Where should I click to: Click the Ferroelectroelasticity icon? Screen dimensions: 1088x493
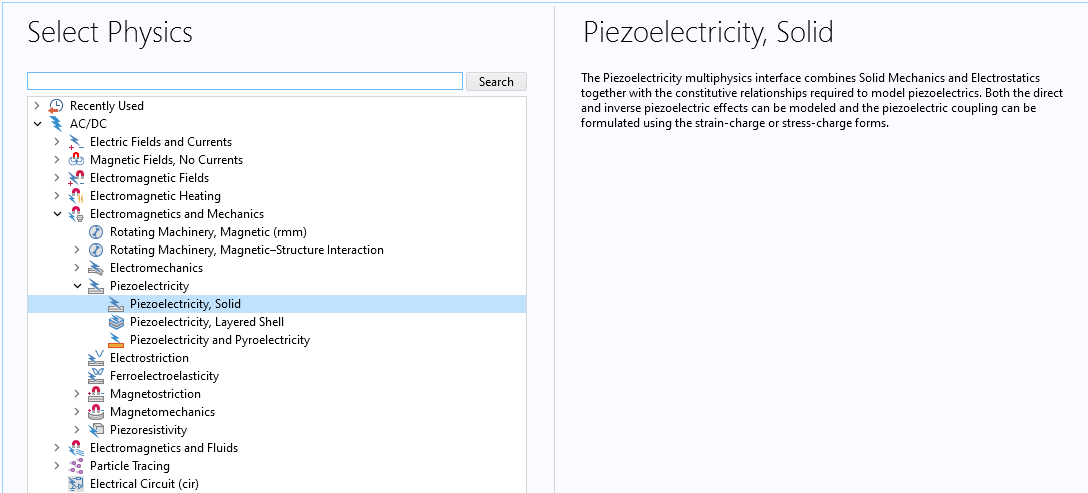tap(96, 376)
